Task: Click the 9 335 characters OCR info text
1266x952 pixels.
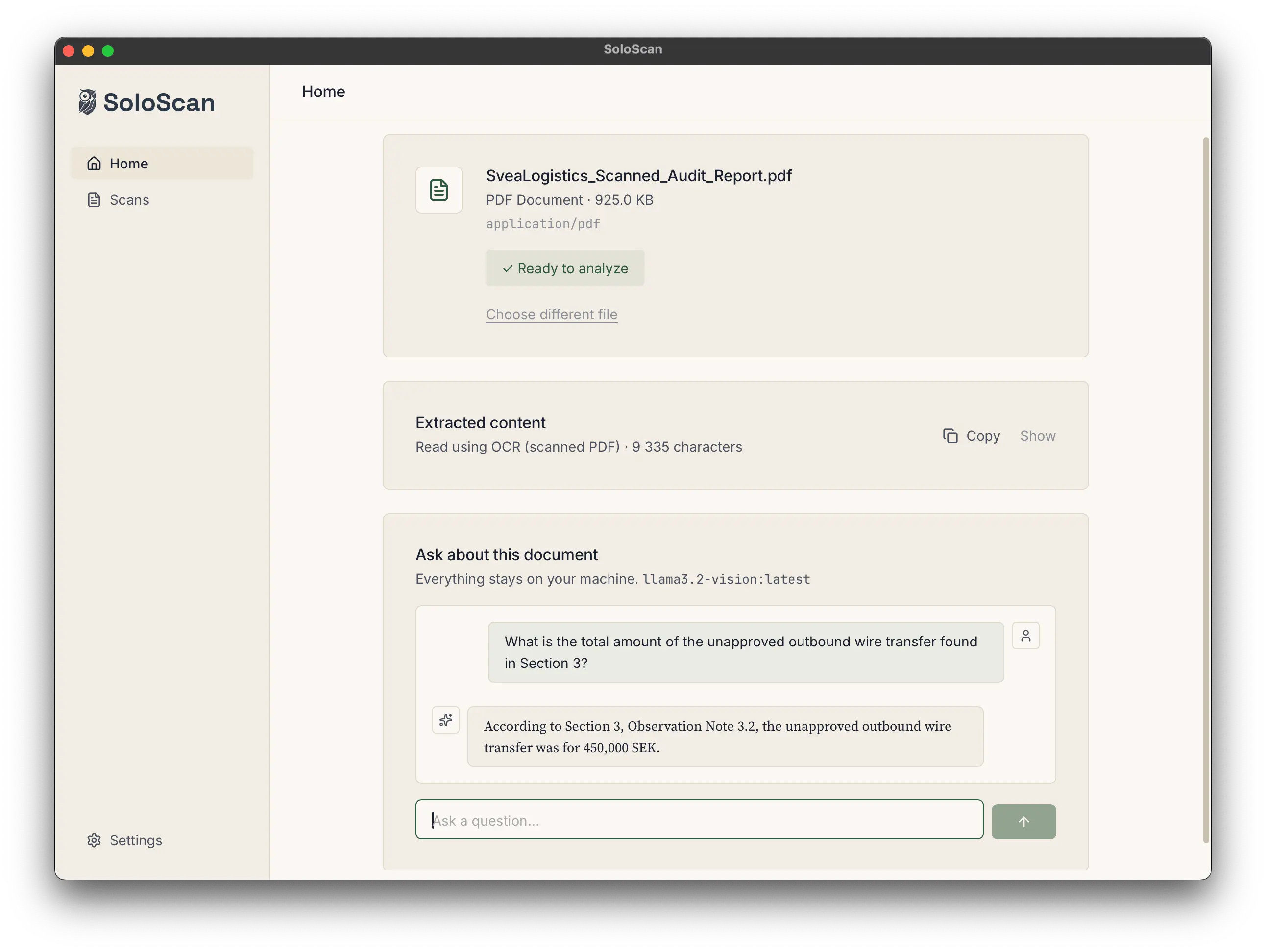Action: coord(579,447)
